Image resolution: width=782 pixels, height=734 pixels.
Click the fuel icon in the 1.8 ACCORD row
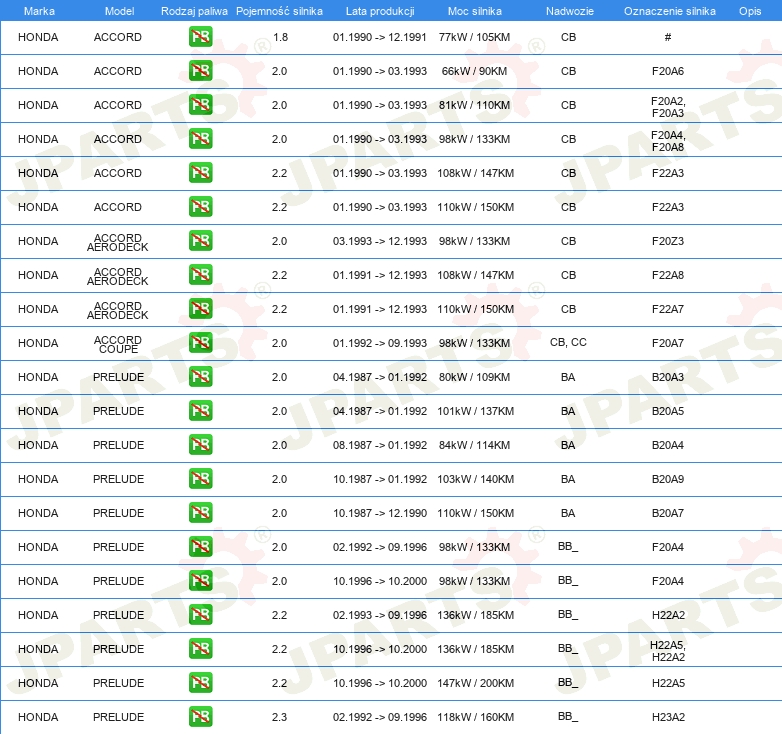[x=200, y=37]
